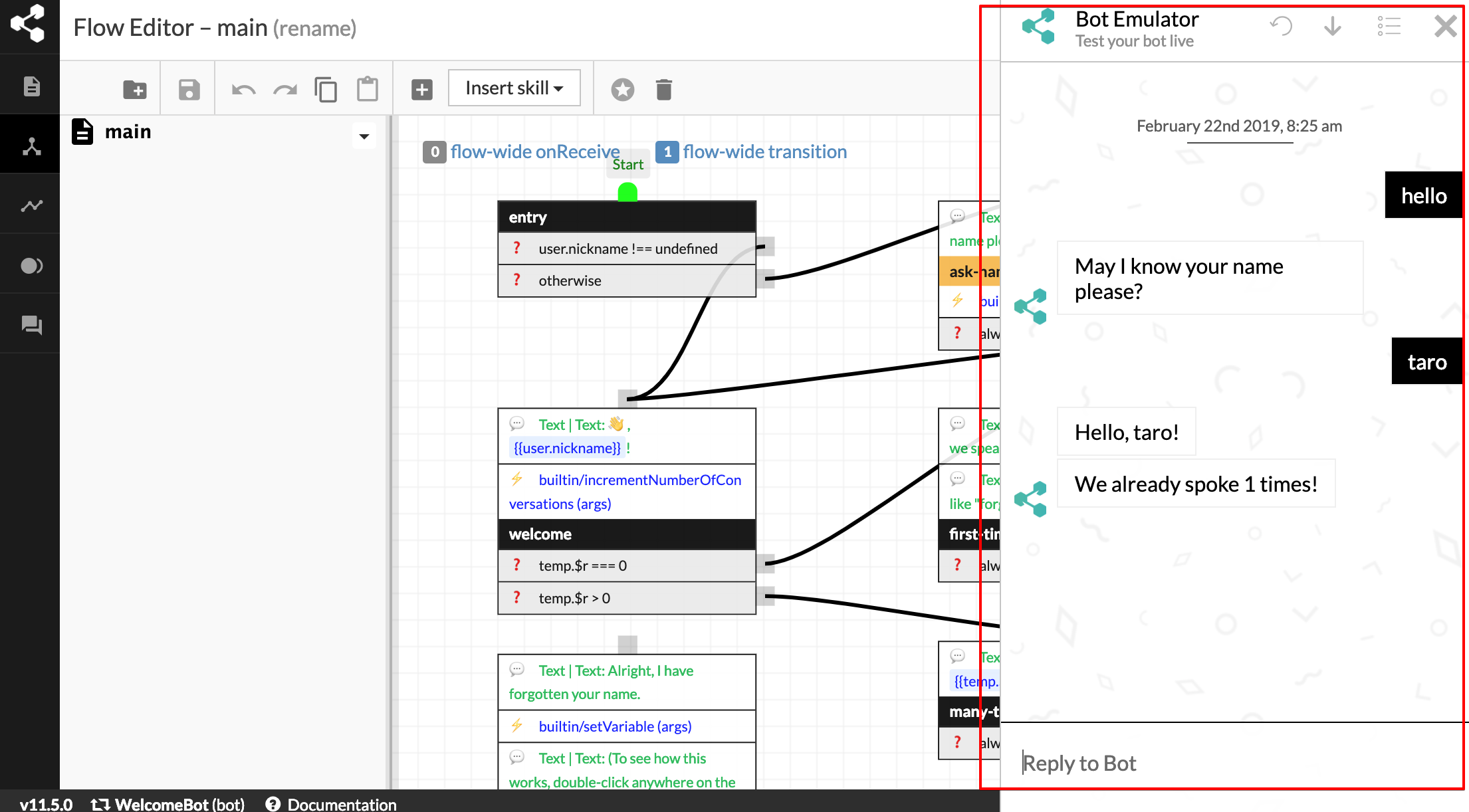Screen dimensions: 1469x812
Task: Copy the selected node
Action: tap(326, 88)
